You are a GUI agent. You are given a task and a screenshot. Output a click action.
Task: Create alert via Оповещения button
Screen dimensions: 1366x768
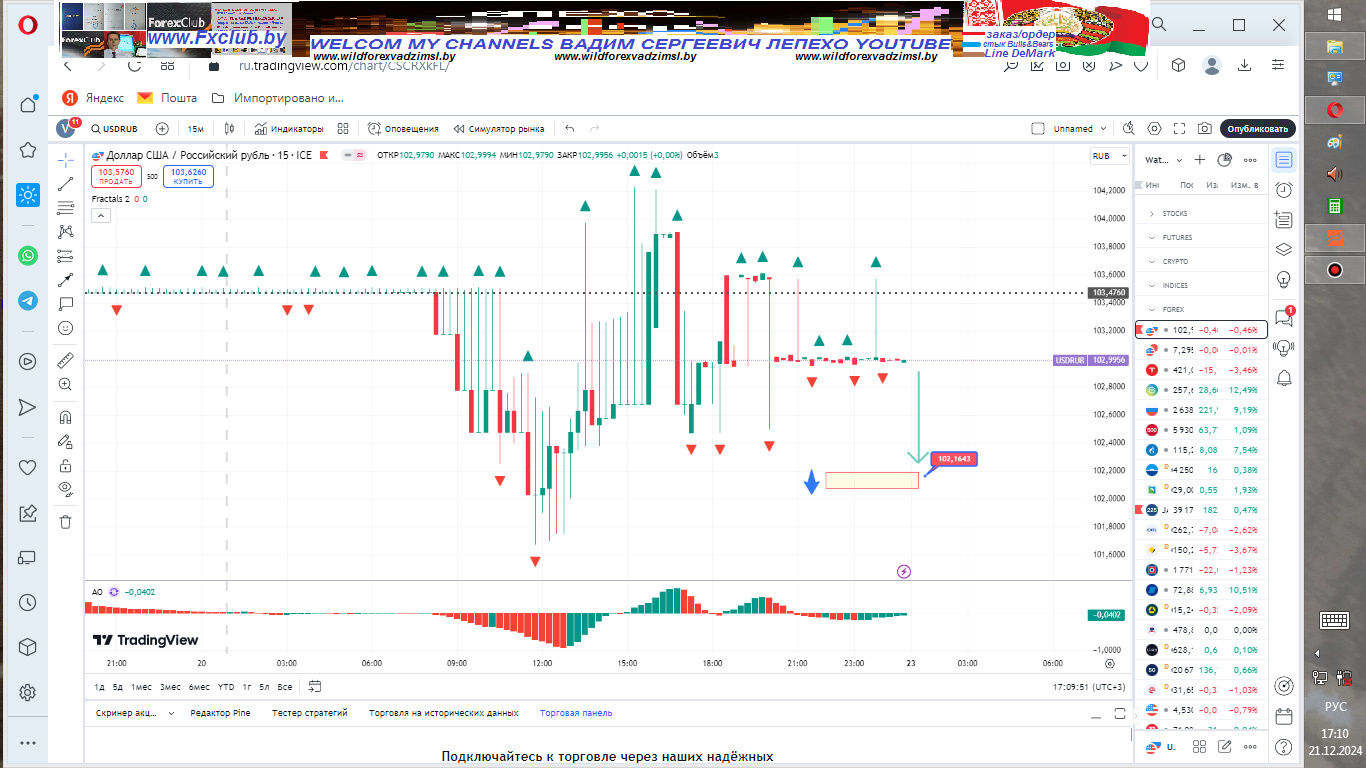pyautogui.click(x=403, y=129)
